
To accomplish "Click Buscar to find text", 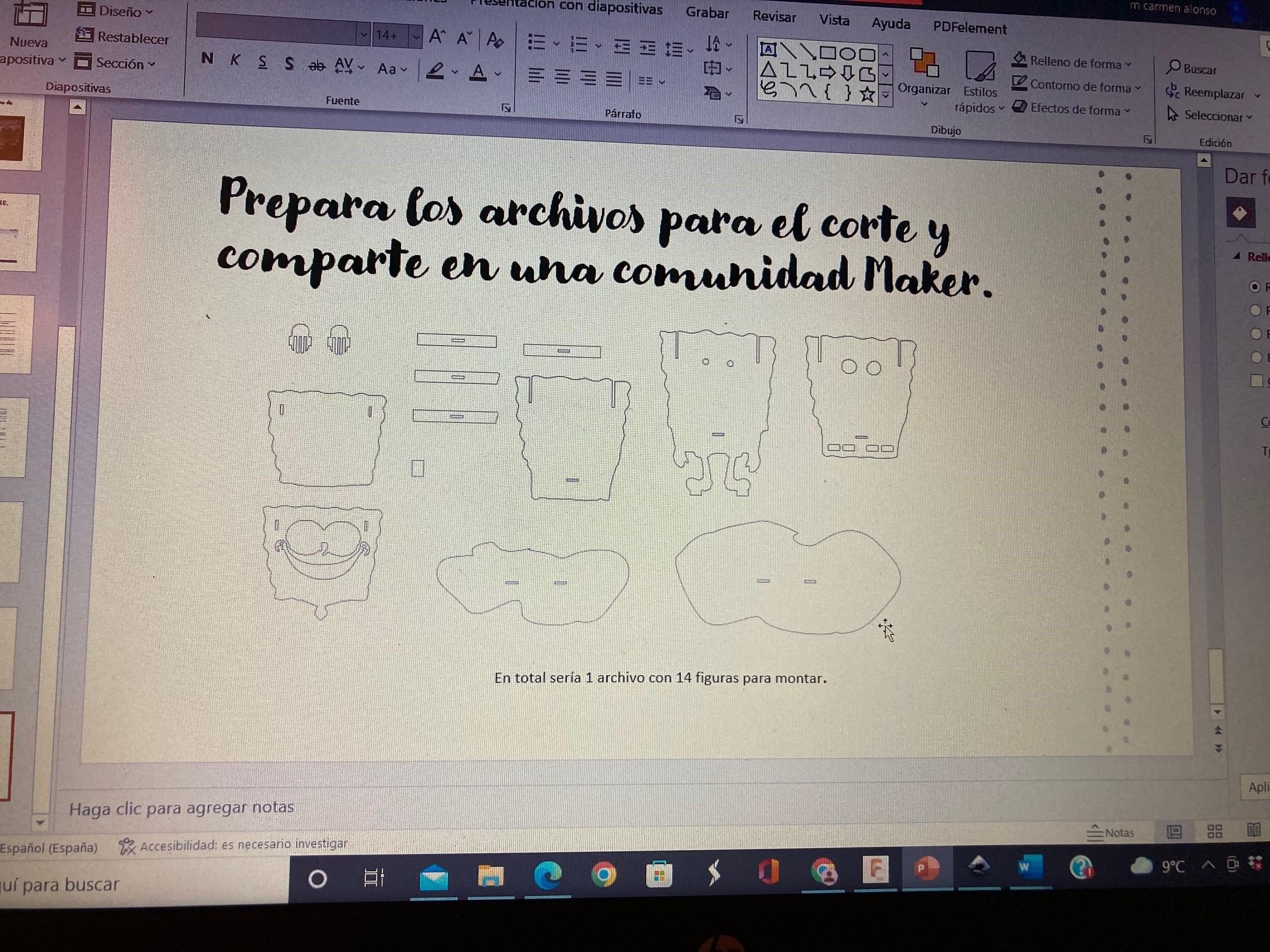I will tap(1192, 68).
